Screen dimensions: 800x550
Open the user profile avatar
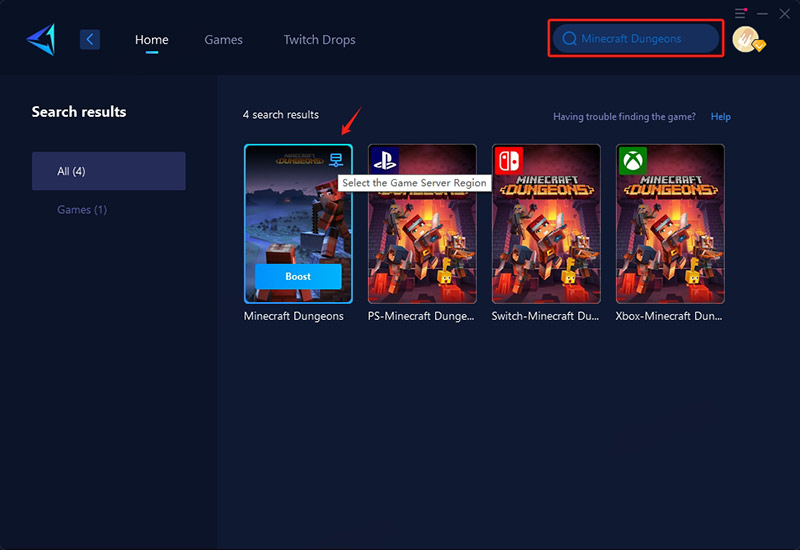tap(748, 39)
